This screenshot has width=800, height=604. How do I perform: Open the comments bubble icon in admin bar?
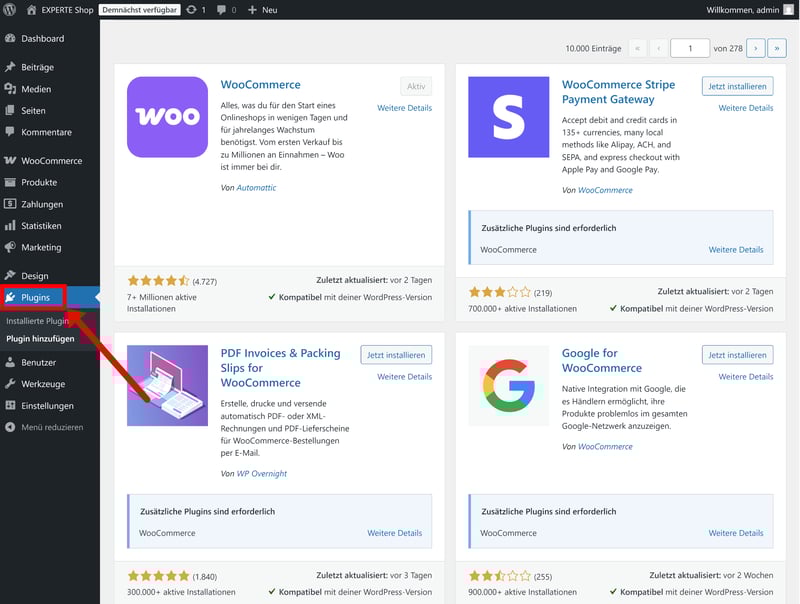click(221, 9)
